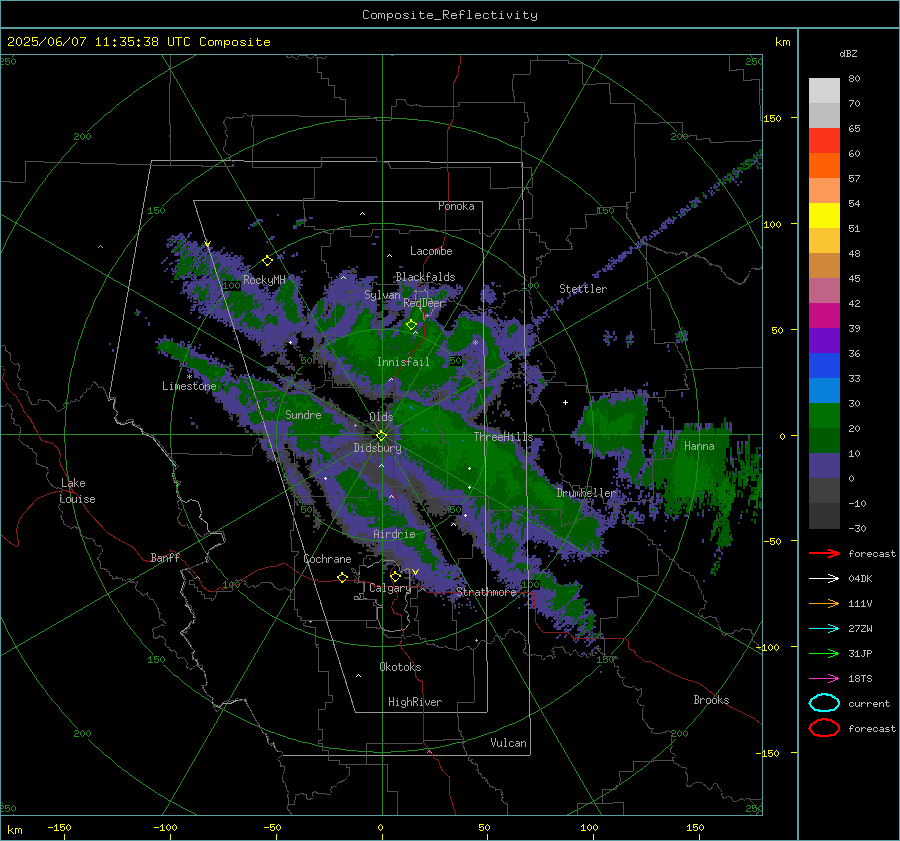The image size is (900, 841).
Task: Select the blue swatch between 36 and 33 dBZ
Action: (x=824, y=366)
